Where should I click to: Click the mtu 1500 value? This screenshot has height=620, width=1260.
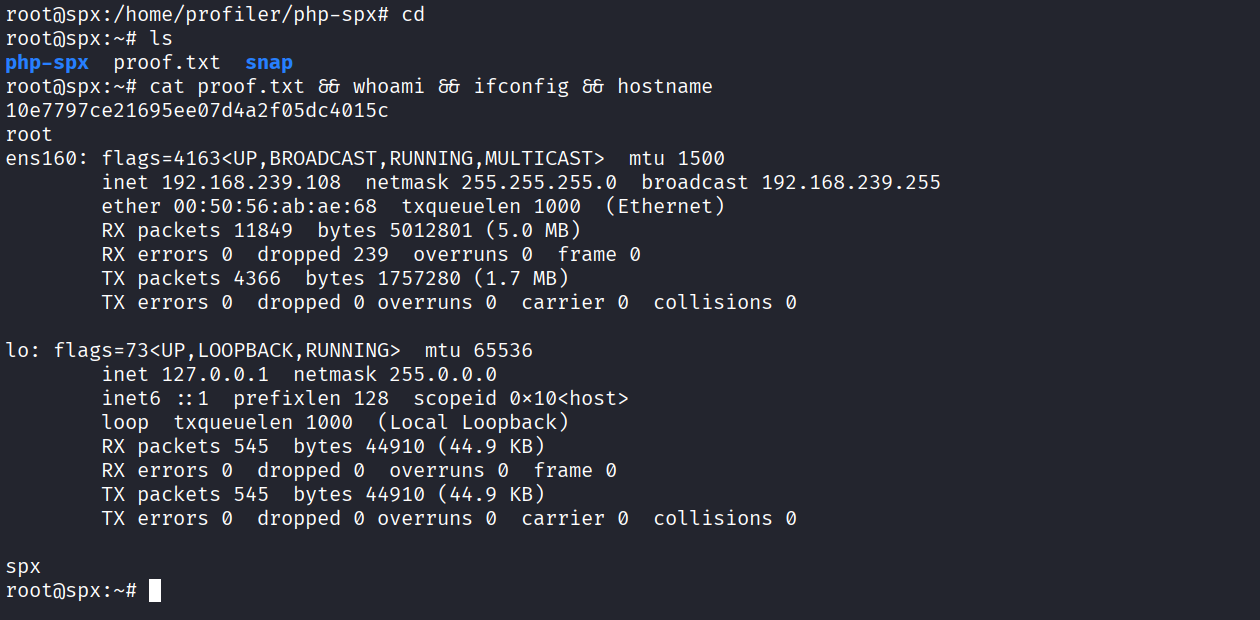pyautogui.click(x=700, y=159)
